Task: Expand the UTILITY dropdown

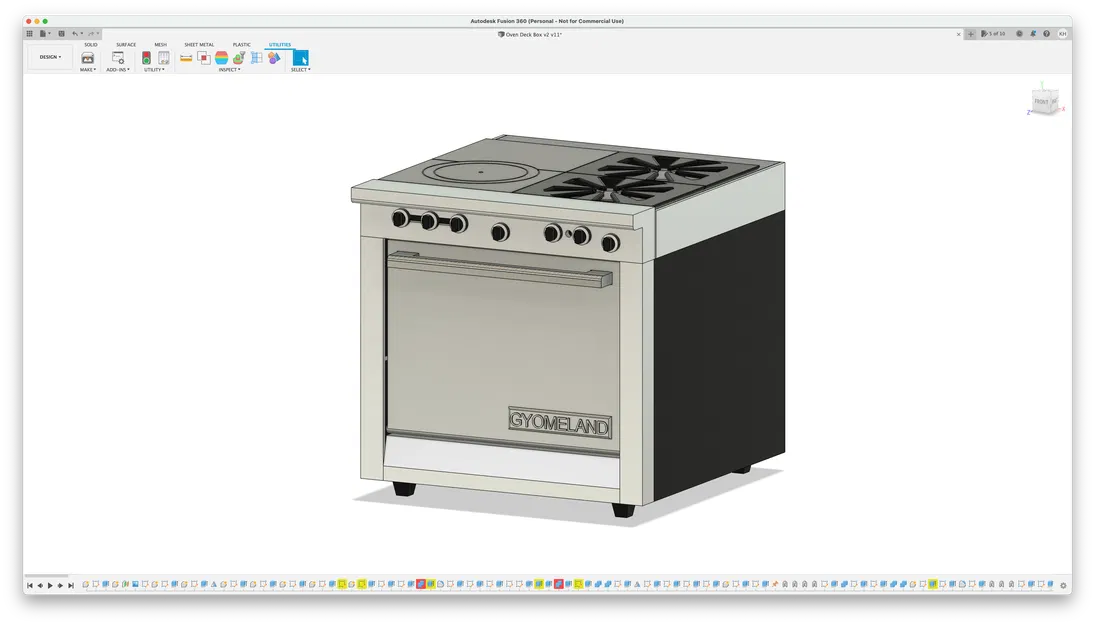Action: click(x=154, y=70)
